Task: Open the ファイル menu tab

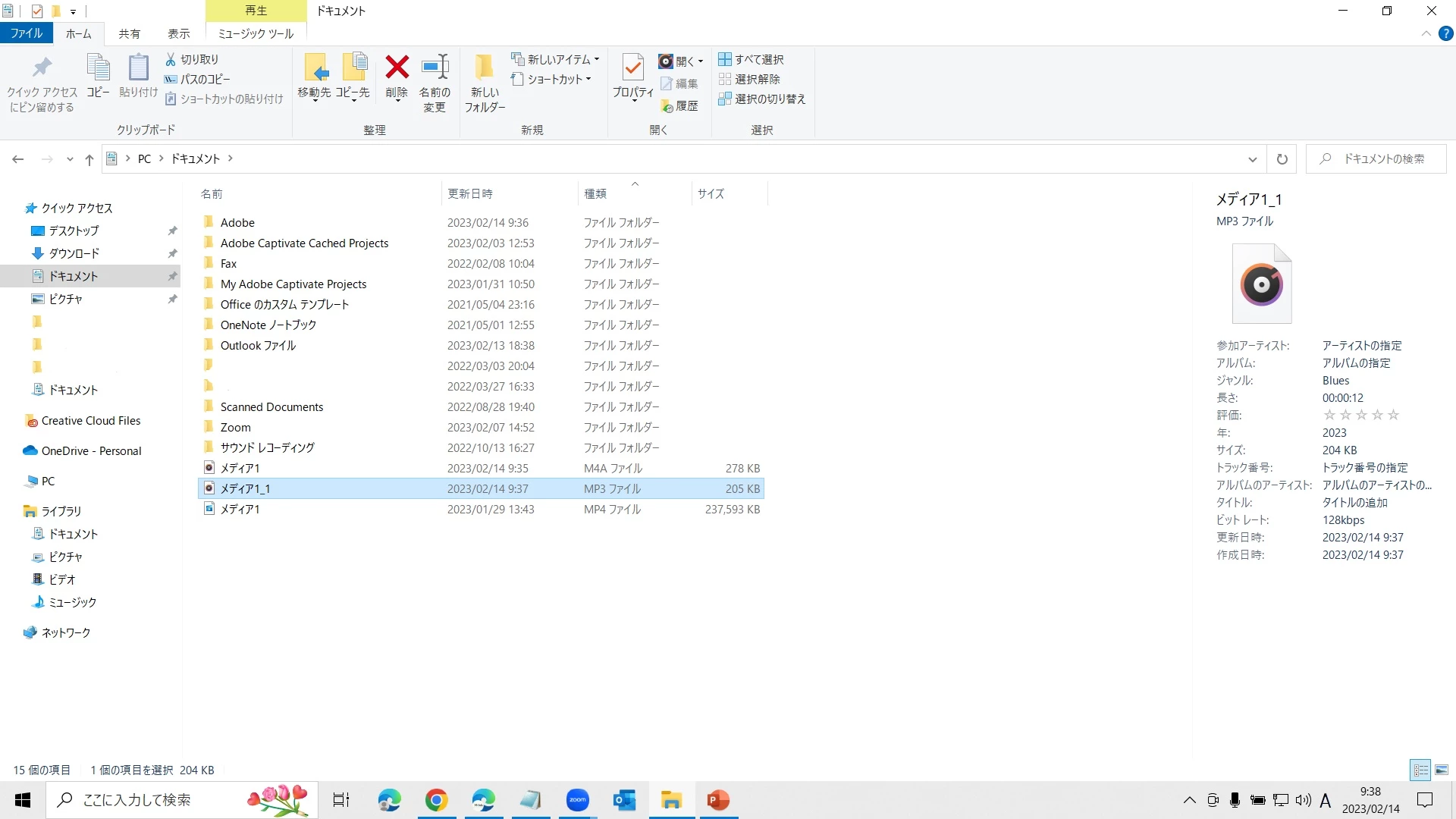Action: pos(27,33)
